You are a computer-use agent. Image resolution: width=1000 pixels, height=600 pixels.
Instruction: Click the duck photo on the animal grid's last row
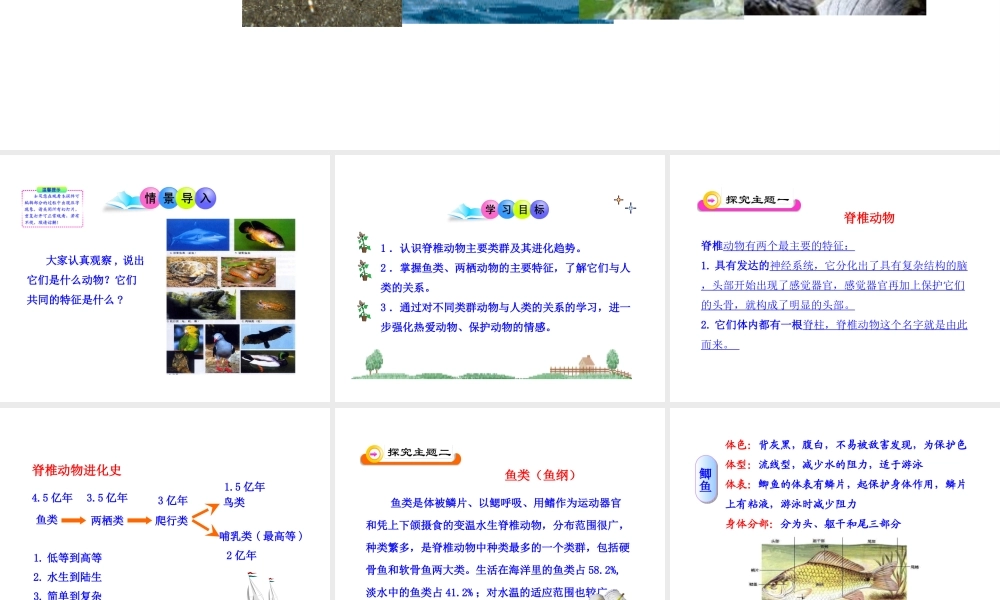tap(268, 361)
